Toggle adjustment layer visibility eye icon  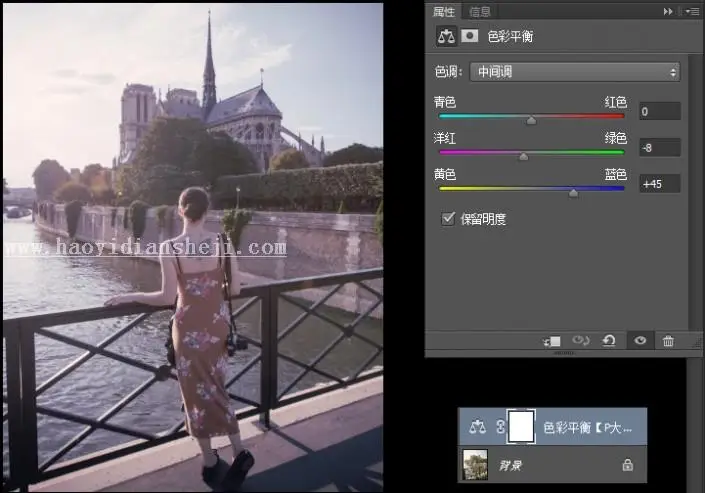point(640,341)
